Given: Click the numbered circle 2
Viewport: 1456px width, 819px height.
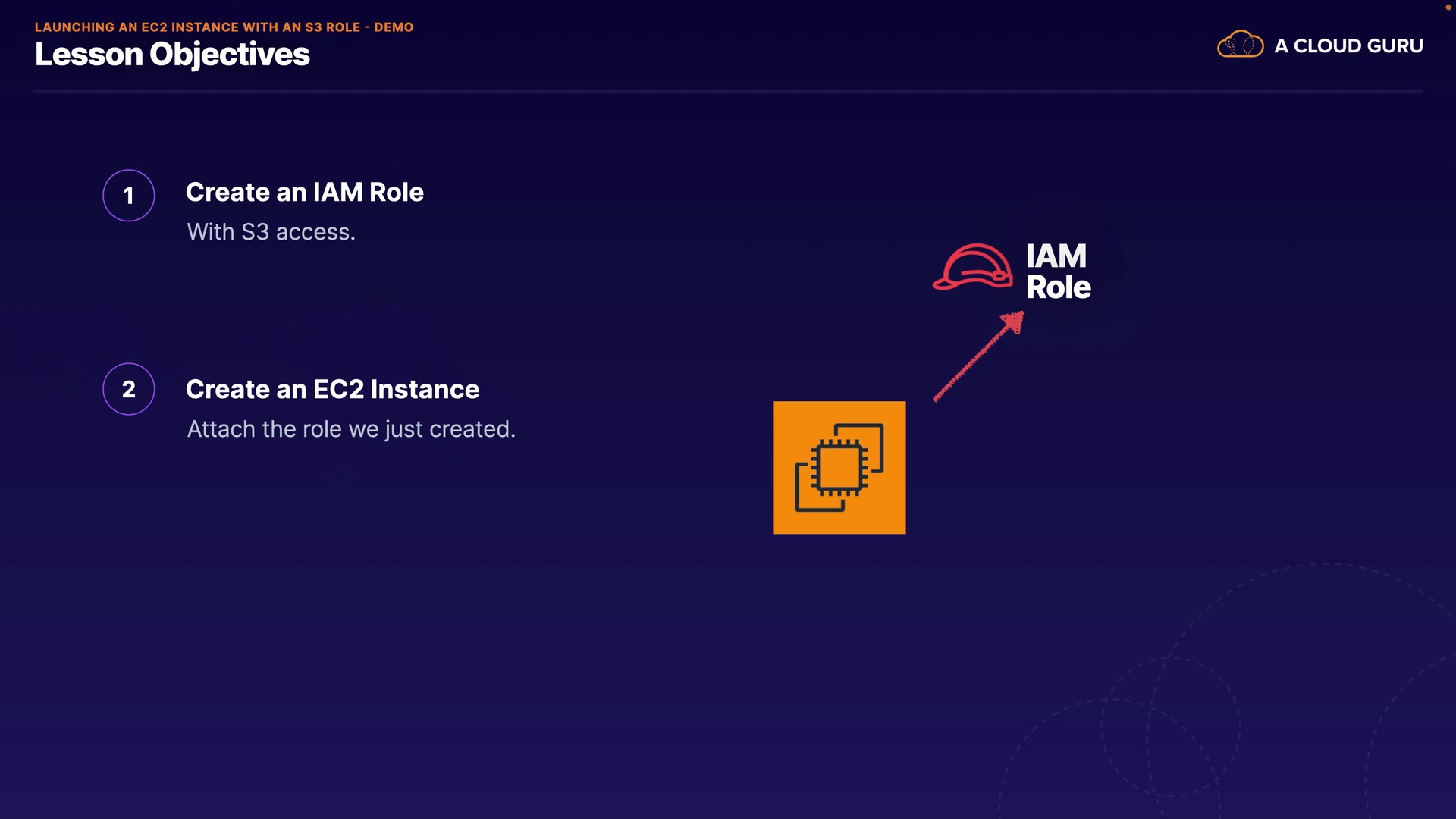Looking at the screenshot, I should pyautogui.click(x=129, y=389).
